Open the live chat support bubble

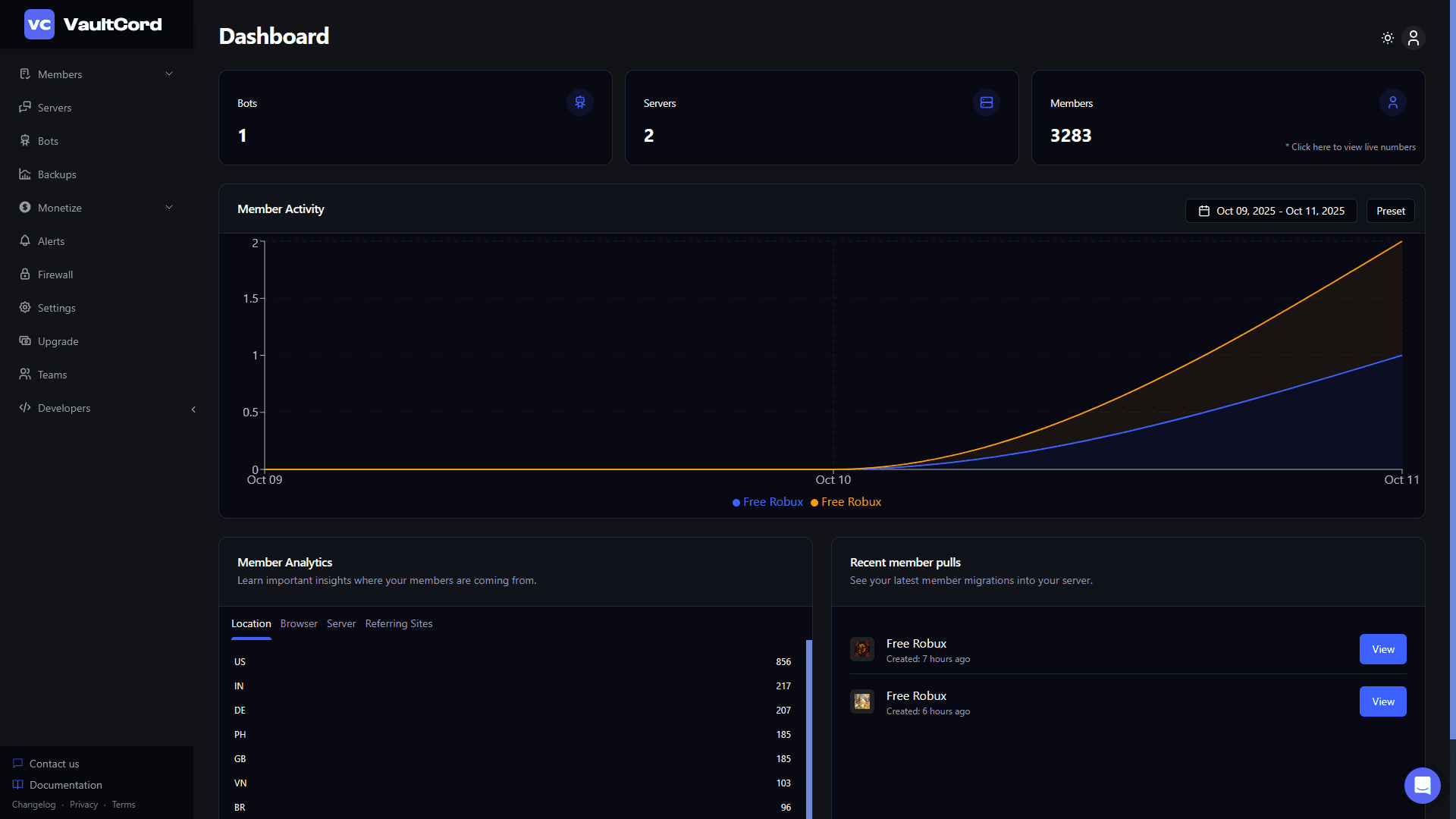(x=1423, y=786)
